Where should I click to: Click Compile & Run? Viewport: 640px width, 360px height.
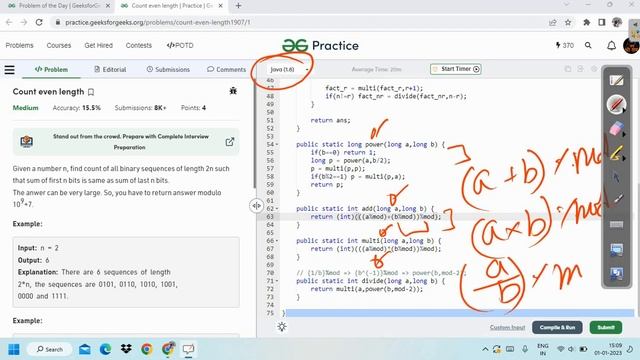click(x=557, y=327)
